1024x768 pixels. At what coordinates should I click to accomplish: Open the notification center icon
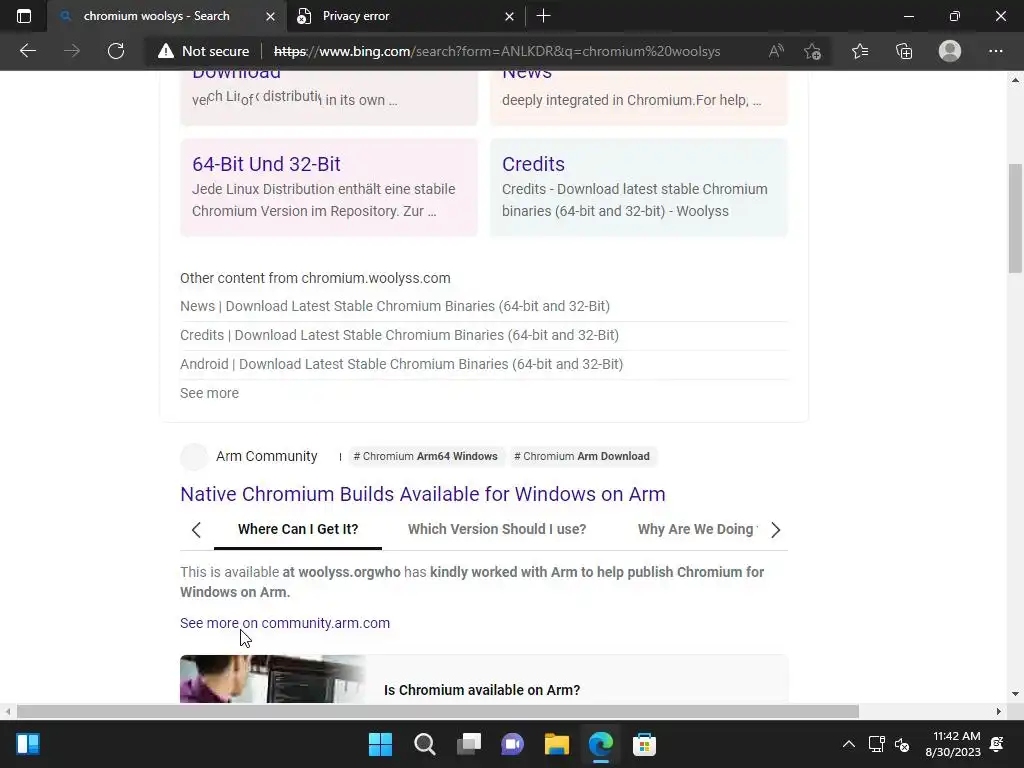click(997, 744)
